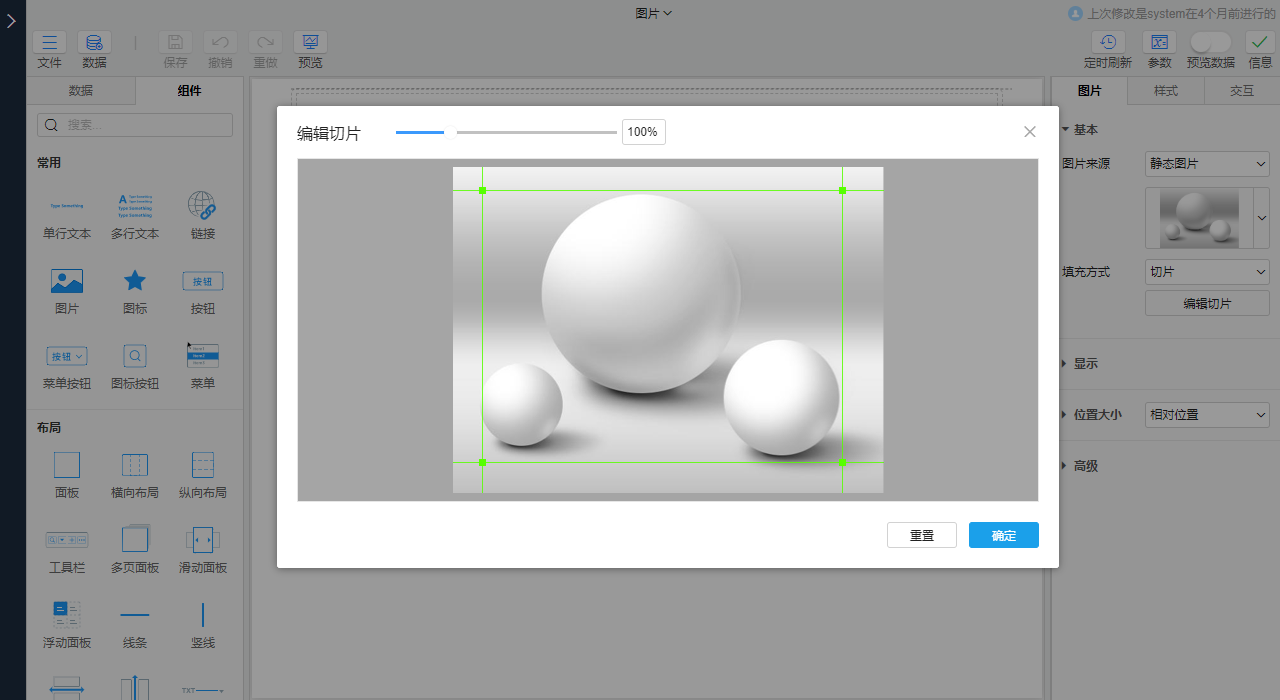Open the 数据 (Data) toolbar icon
This screenshot has height=700, width=1280.
coord(94,43)
